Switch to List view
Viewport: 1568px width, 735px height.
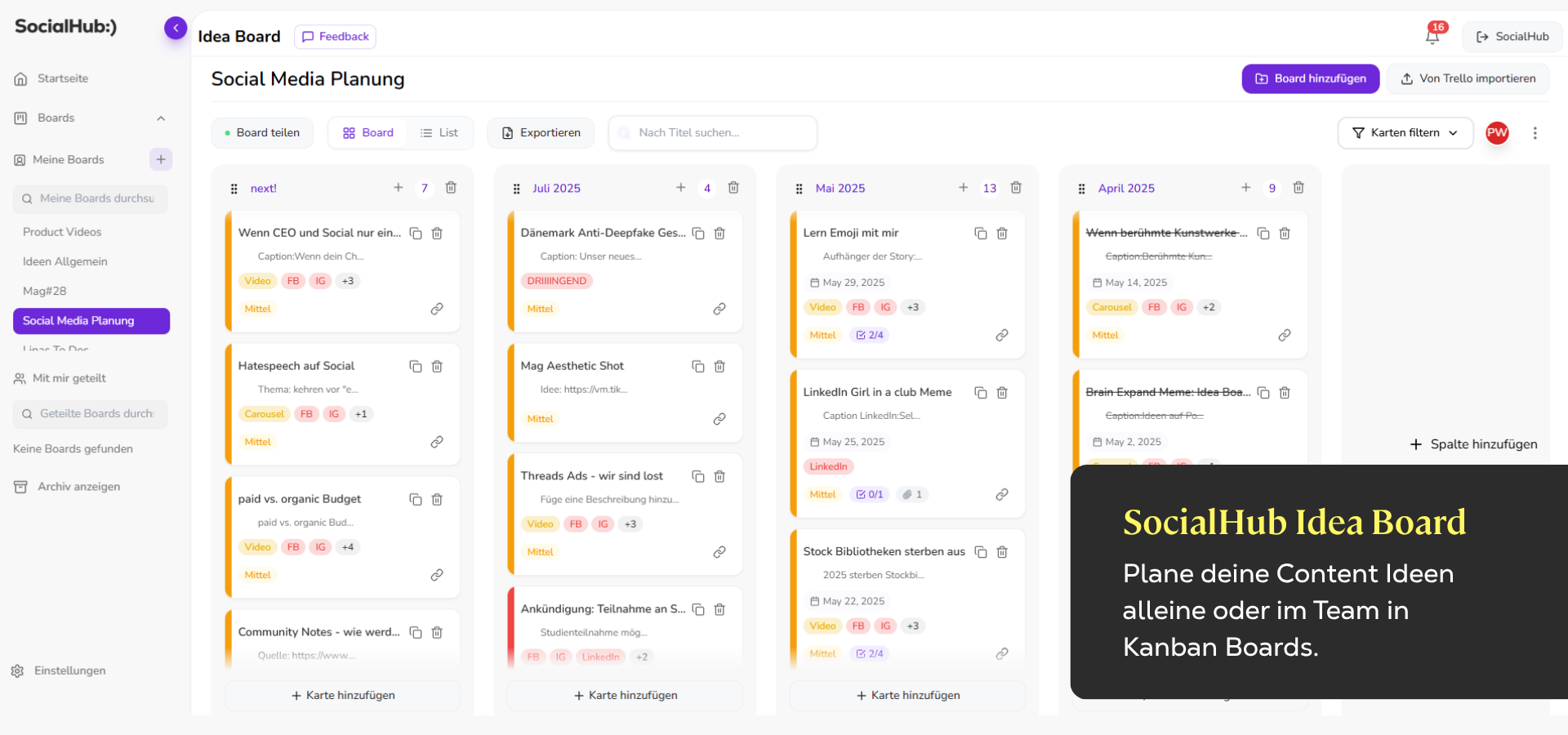tap(439, 133)
